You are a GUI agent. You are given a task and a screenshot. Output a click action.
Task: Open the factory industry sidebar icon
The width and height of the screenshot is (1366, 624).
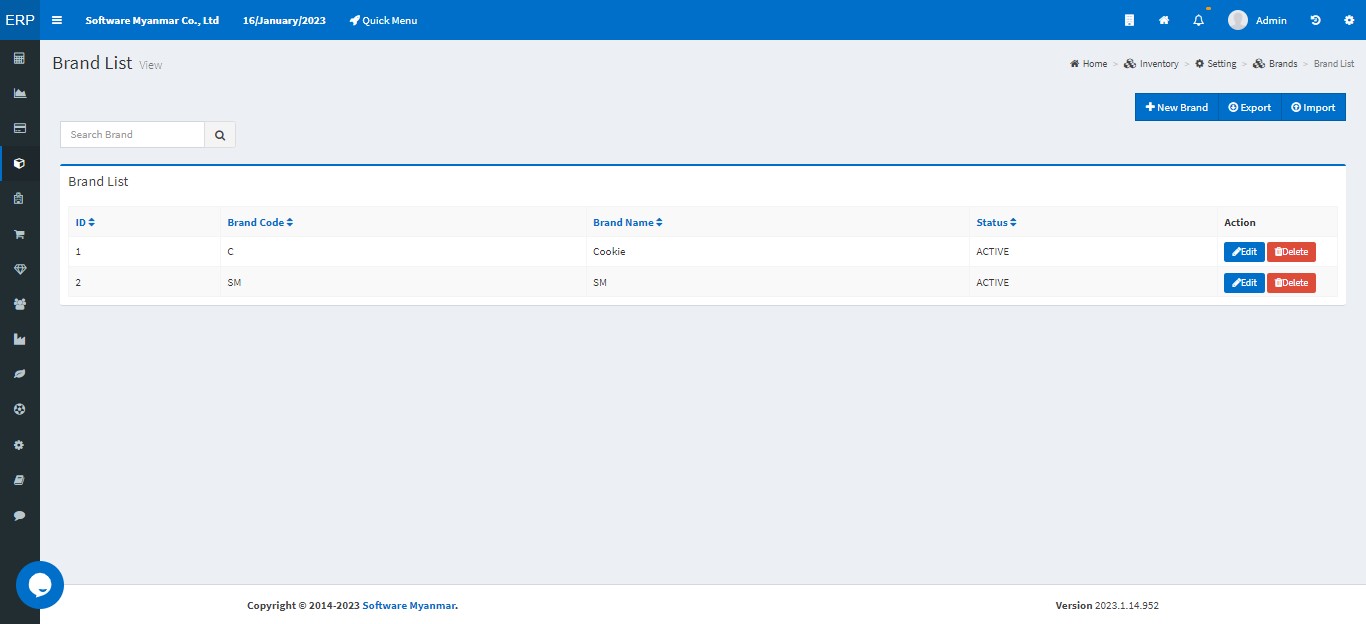click(x=19, y=339)
